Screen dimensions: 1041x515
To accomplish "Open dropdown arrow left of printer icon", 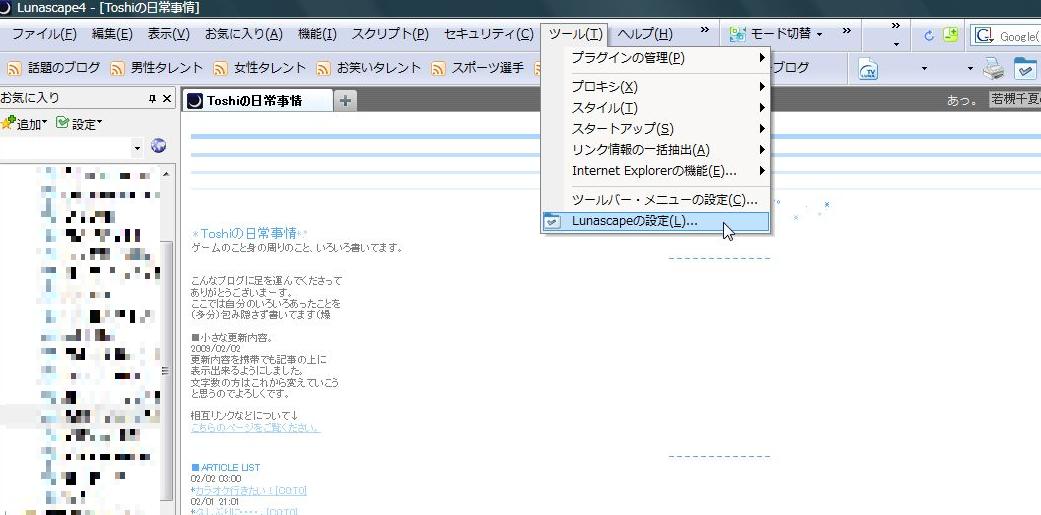I will tap(970, 68).
